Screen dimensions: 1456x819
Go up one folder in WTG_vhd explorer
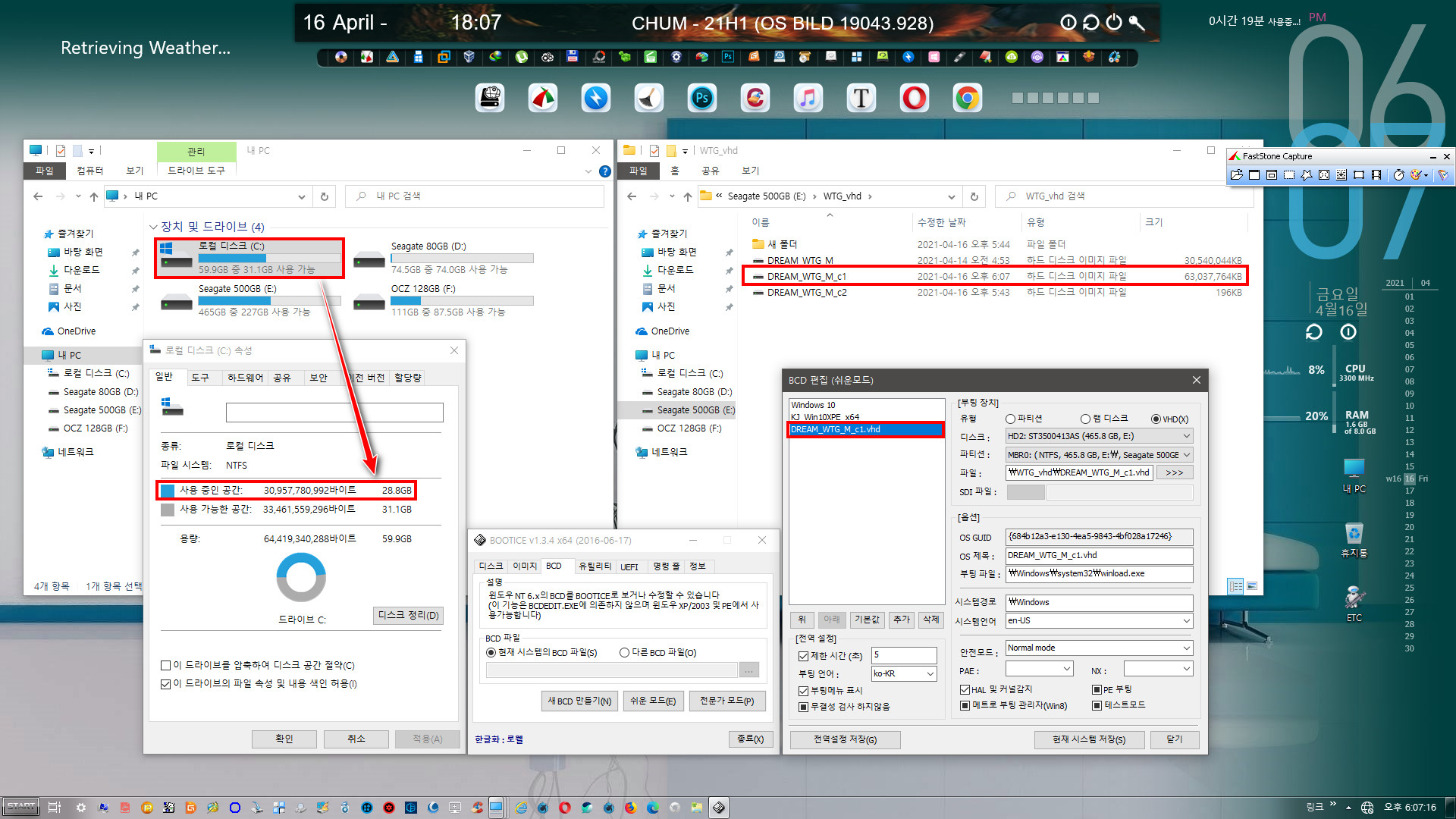[x=687, y=196]
